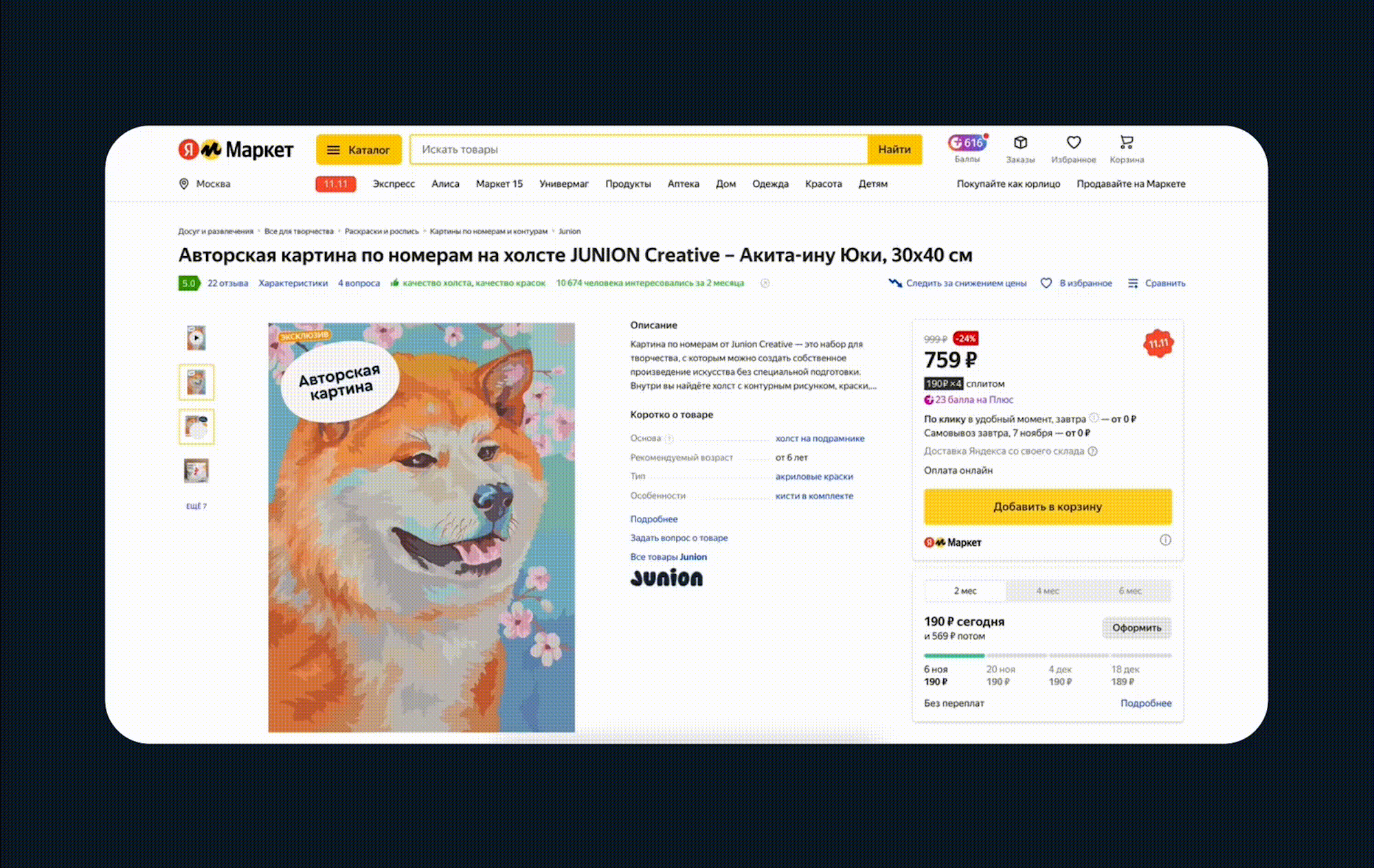
Task: Click the Yandex Market logo
Action: tap(236, 150)
